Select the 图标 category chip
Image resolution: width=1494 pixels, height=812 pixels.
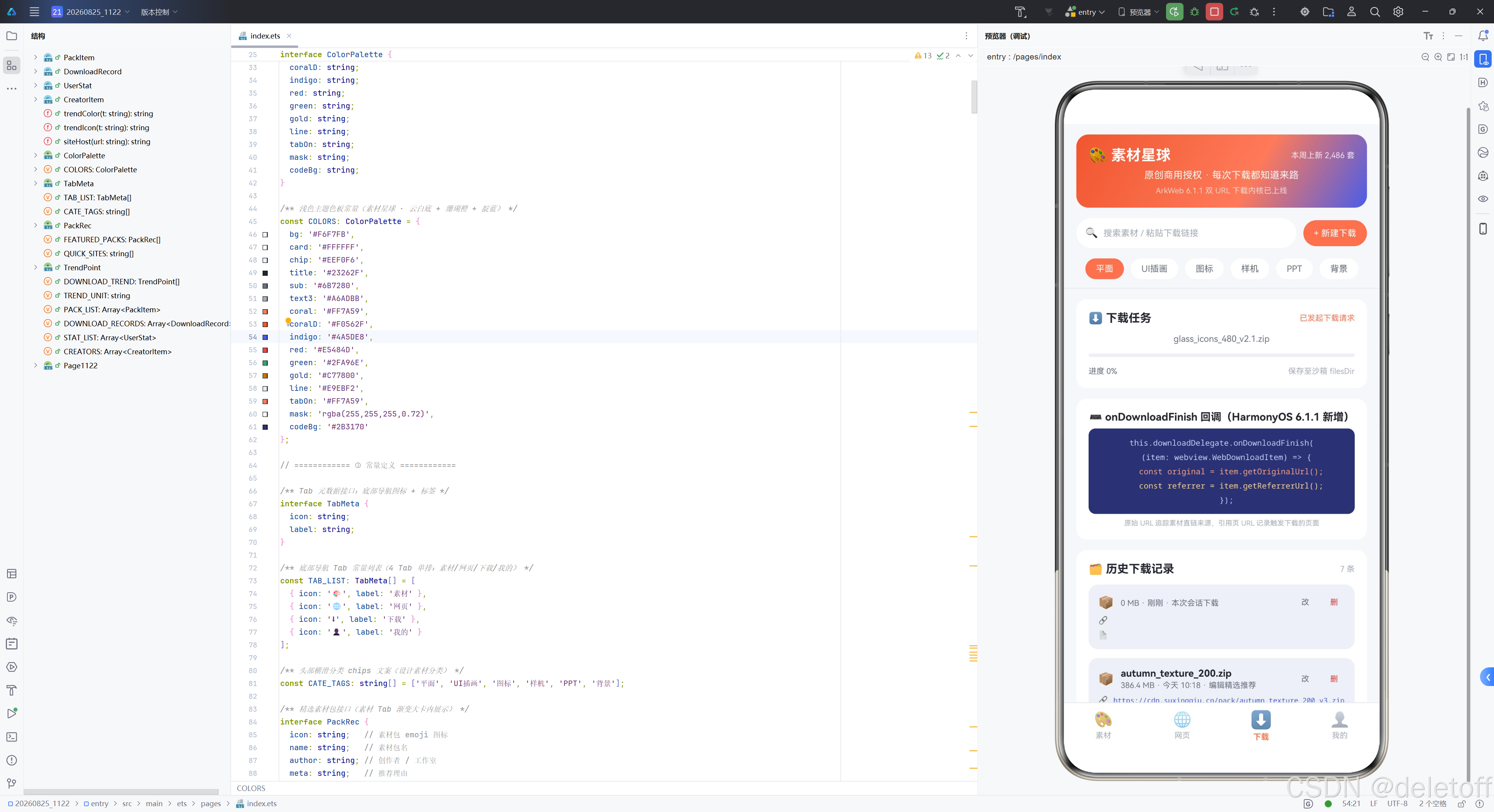pos(1204,268)
